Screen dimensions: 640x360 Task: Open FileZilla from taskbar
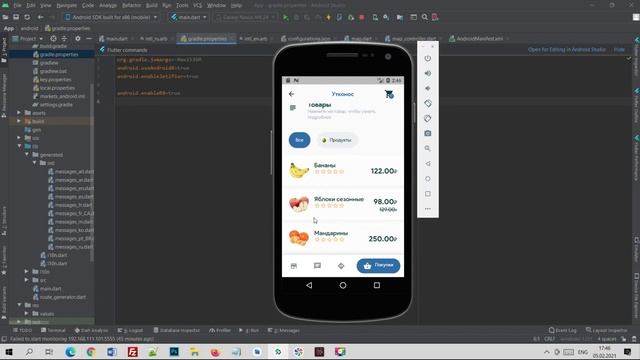coord(133,352)
